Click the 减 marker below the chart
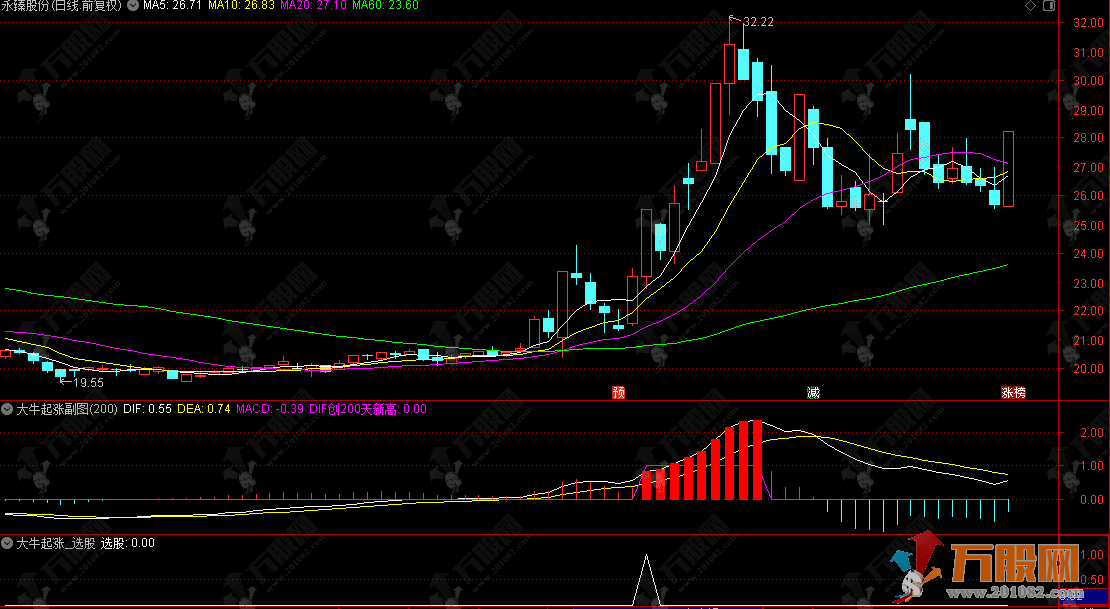This screenshot has height=609, width=1110. tap(814, 392)
